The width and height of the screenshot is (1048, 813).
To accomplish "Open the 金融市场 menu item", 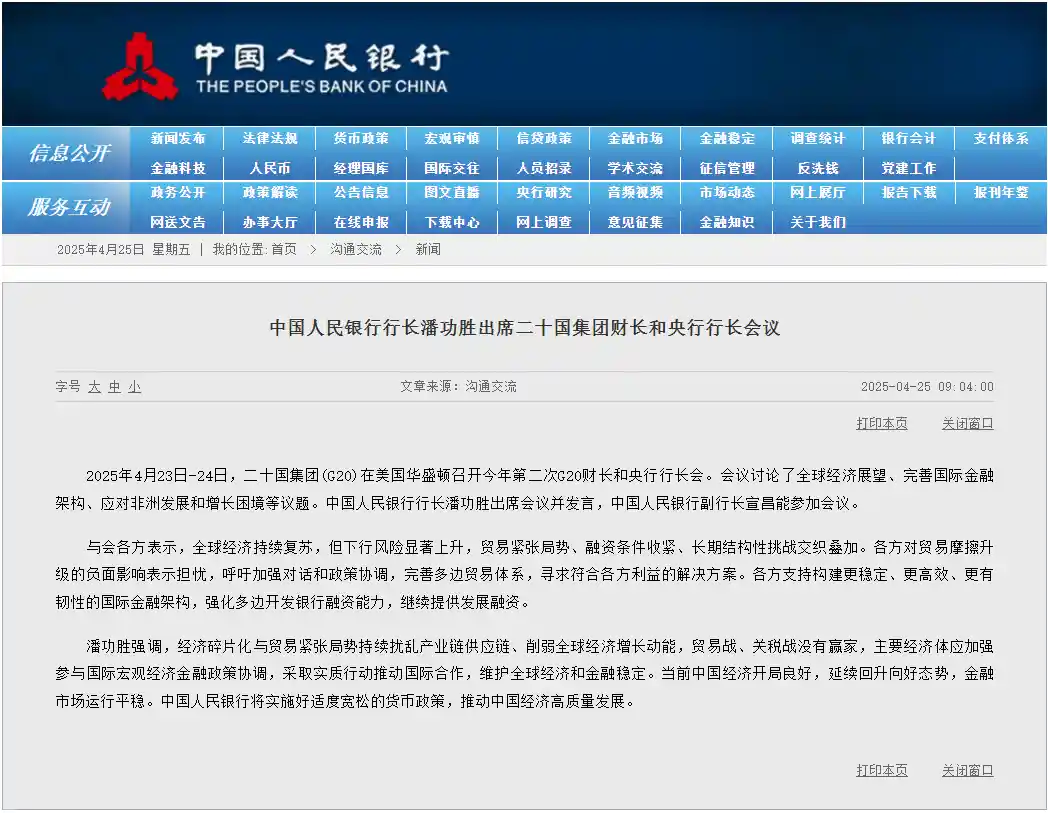I will [634, 138].
